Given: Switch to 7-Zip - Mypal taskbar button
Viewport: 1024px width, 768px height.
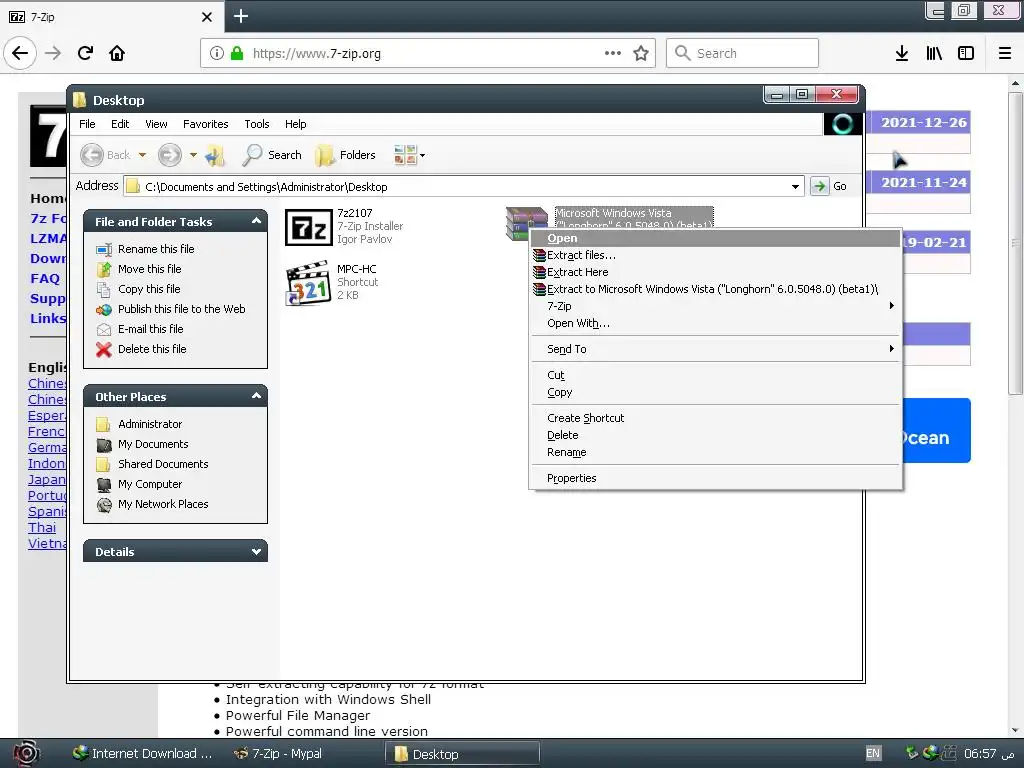Looking at the screenshot, I should coord(278,754).
